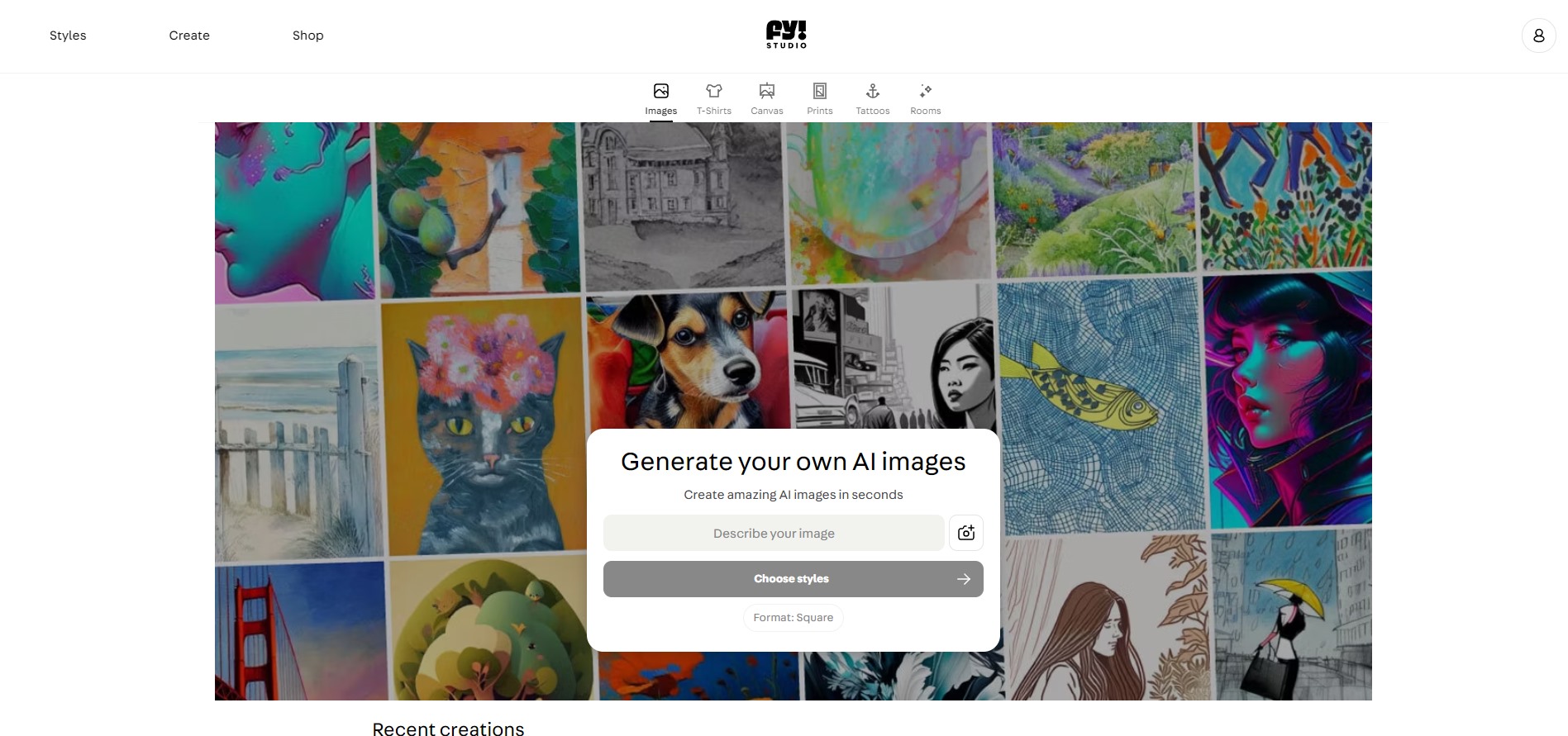The width and height of the screenshot is (1568, 736).
Task: Click the camera upload image icon
Action: tap(966, 533)
